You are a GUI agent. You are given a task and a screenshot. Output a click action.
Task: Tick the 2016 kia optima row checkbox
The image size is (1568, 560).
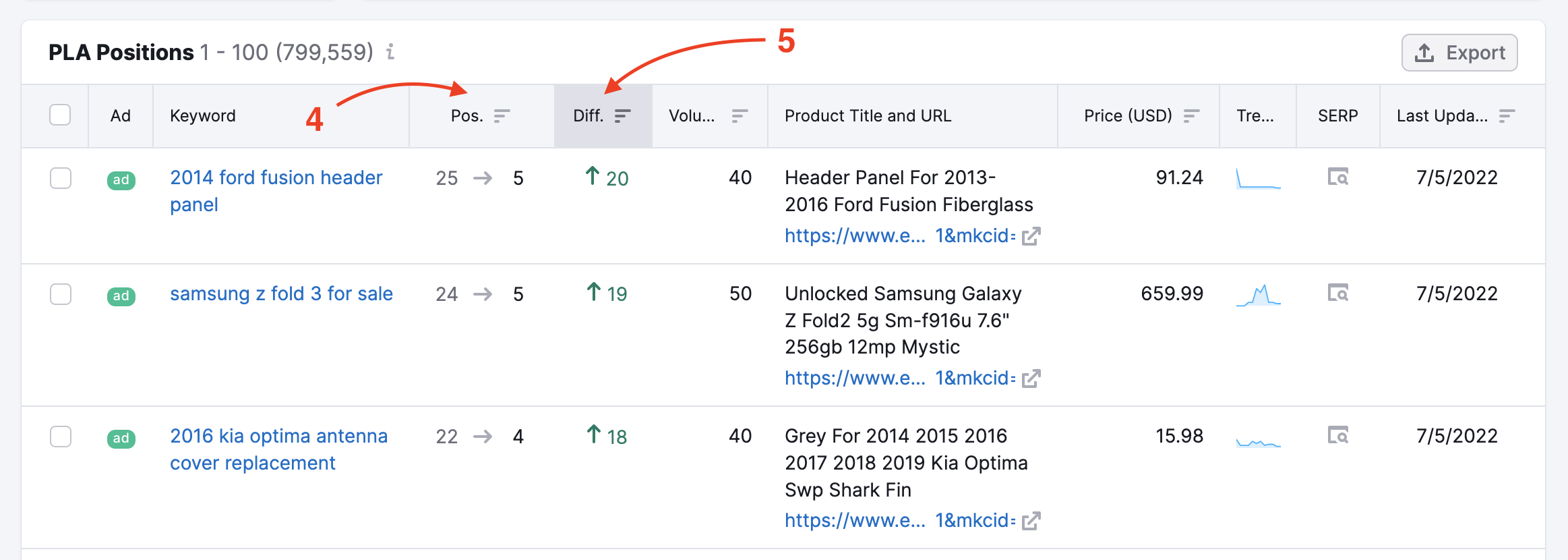pyautogui.click(x=61, y=437)
